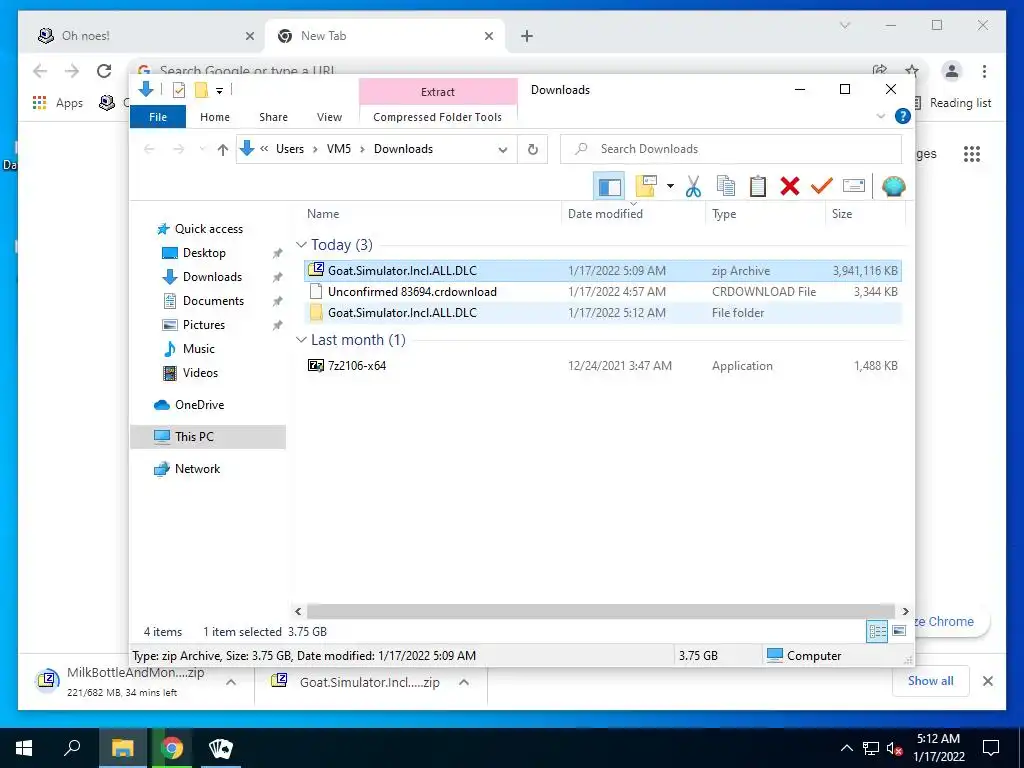
Task: Click the Cut scissors toolbar icon
Action: 693,187
